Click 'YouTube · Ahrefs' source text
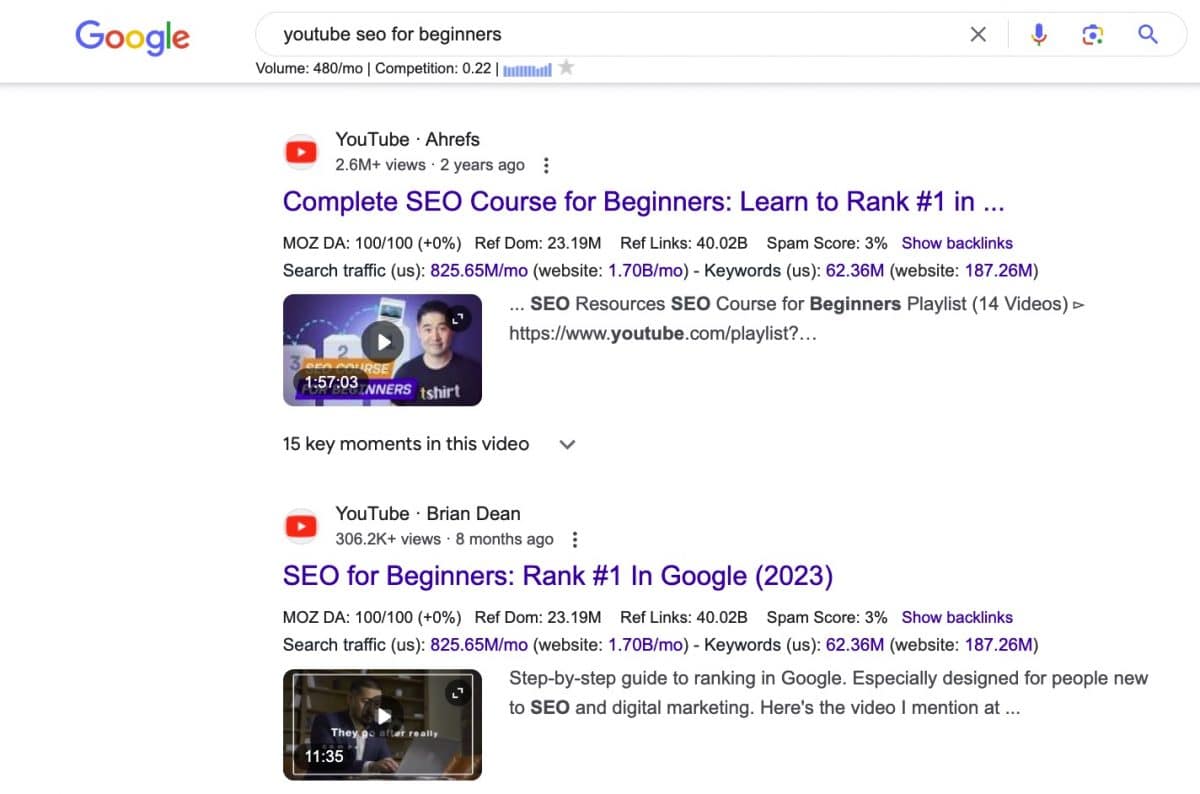This screenshot has height=794, width=1200. coord(408,139)
